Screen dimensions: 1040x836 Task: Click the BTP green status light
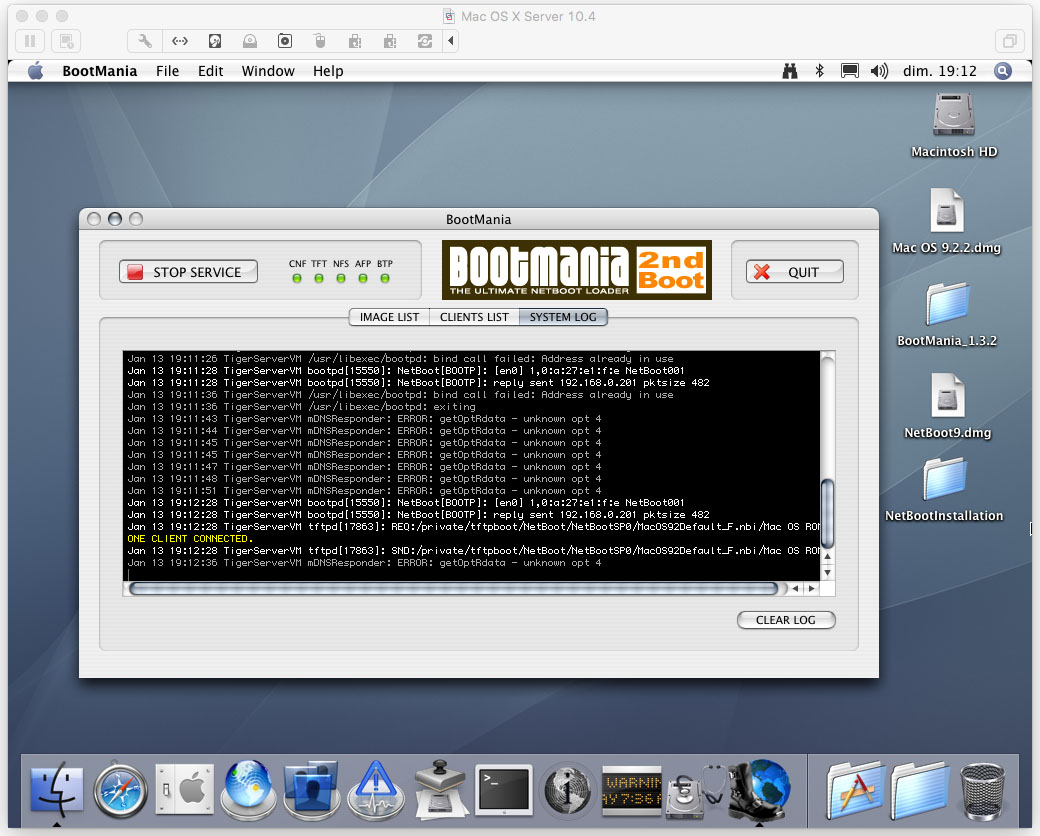pos(385,279)
